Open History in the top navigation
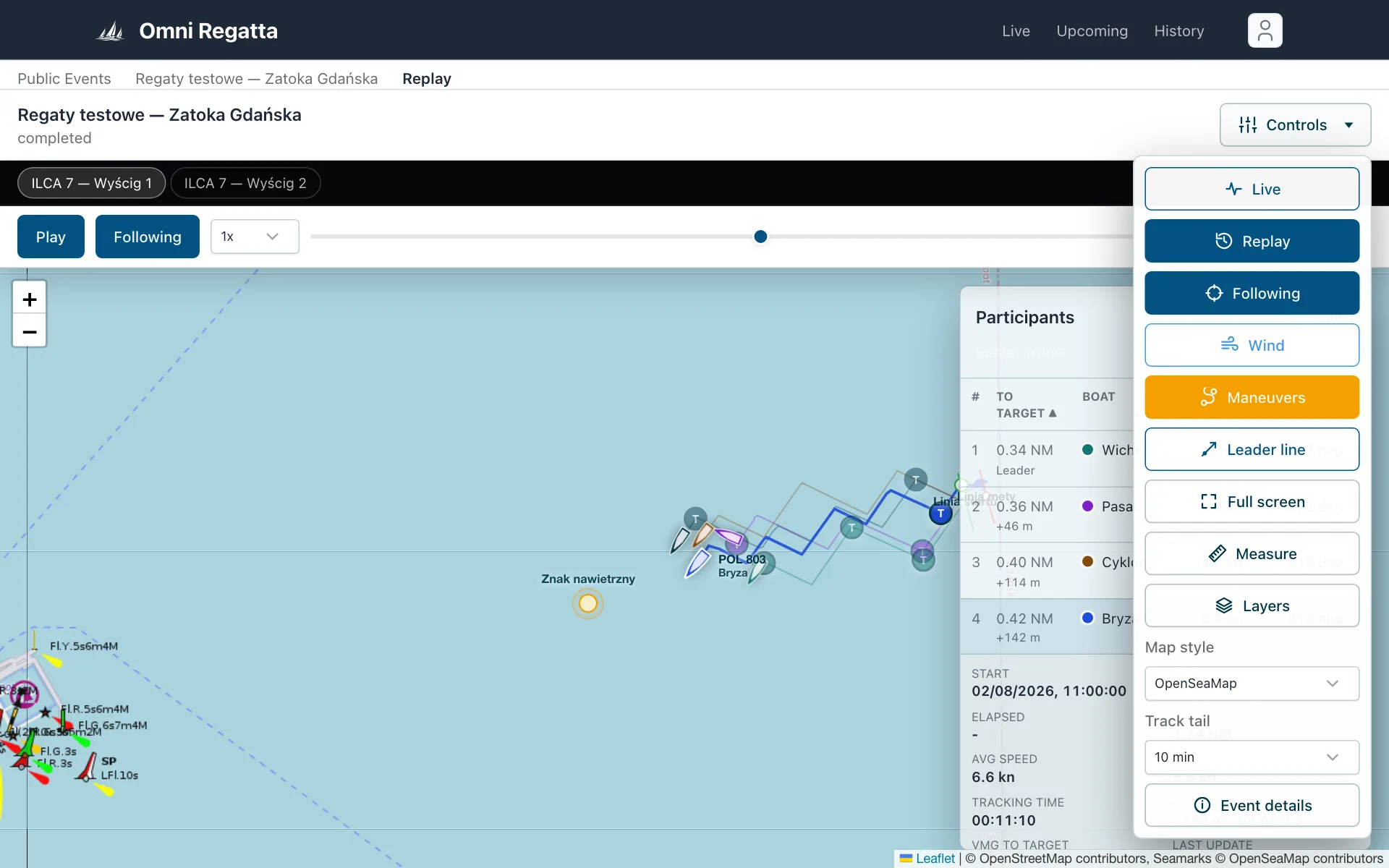This screenshot has height=868, width=1389. click(x=1178, y=31)
